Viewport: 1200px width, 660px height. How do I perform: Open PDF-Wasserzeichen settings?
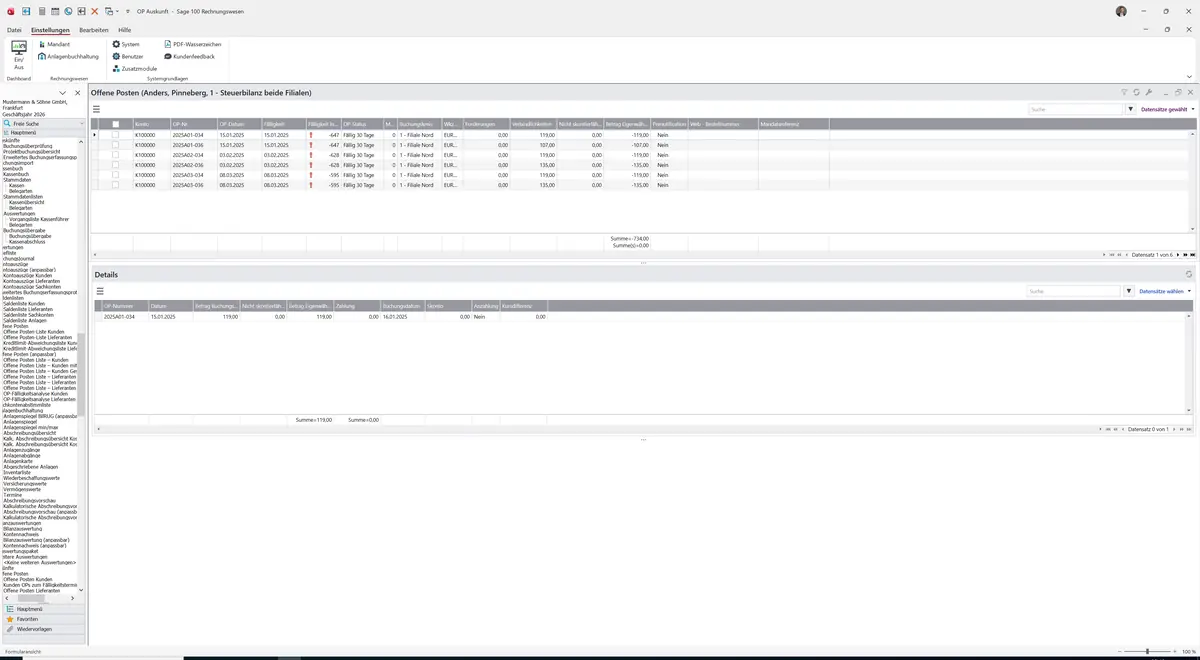[x=192, y=45]
